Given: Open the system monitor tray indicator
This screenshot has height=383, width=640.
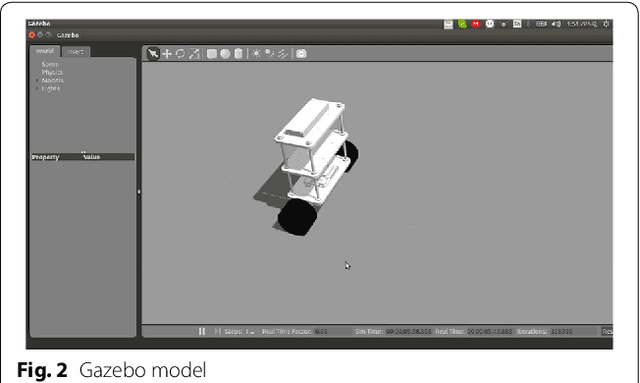Looking at the screenshot, I should pyautogui.click(x=448, y=24).
